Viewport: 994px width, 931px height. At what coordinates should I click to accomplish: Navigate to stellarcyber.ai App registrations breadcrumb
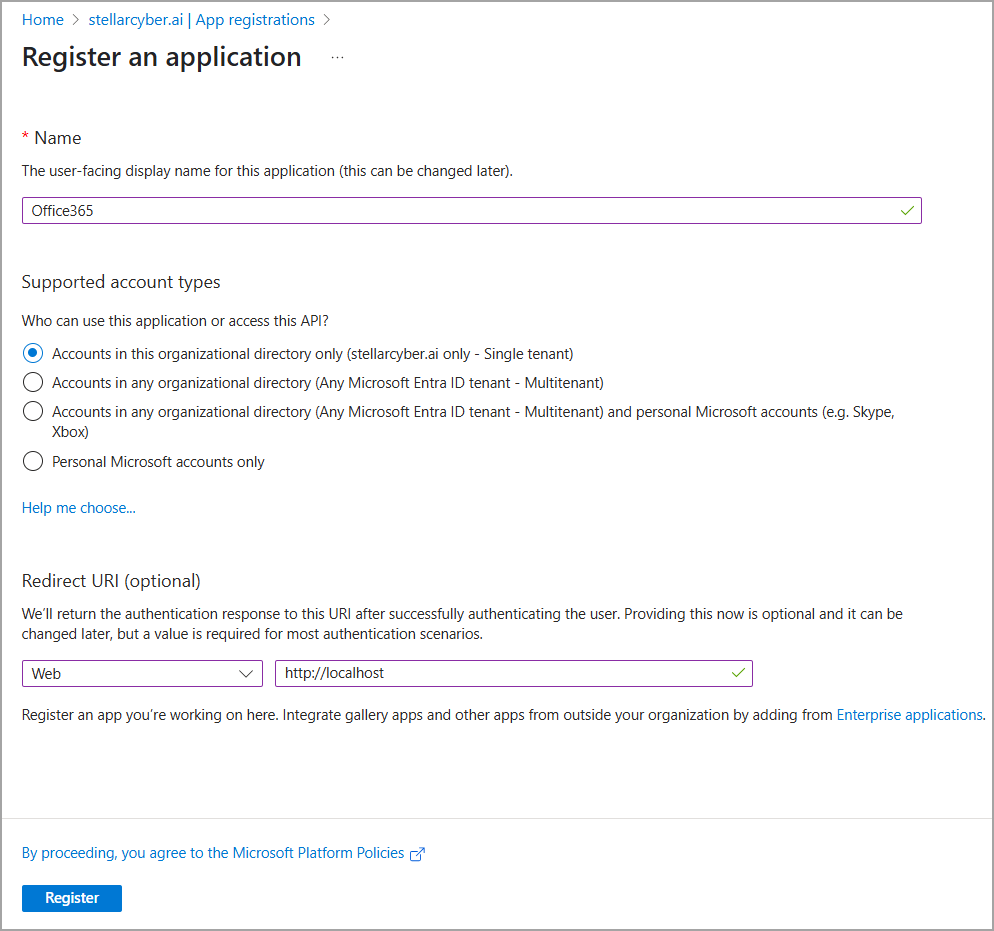(x=200, y=20)
